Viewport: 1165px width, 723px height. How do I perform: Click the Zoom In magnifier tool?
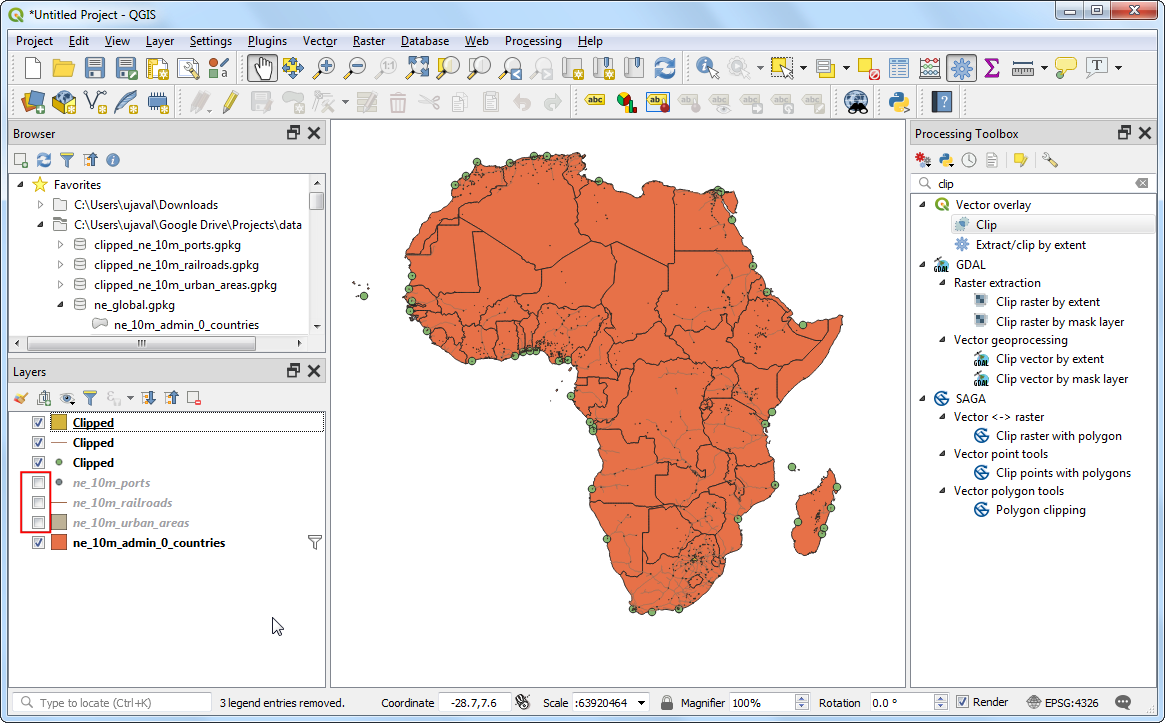pos(324,68)
